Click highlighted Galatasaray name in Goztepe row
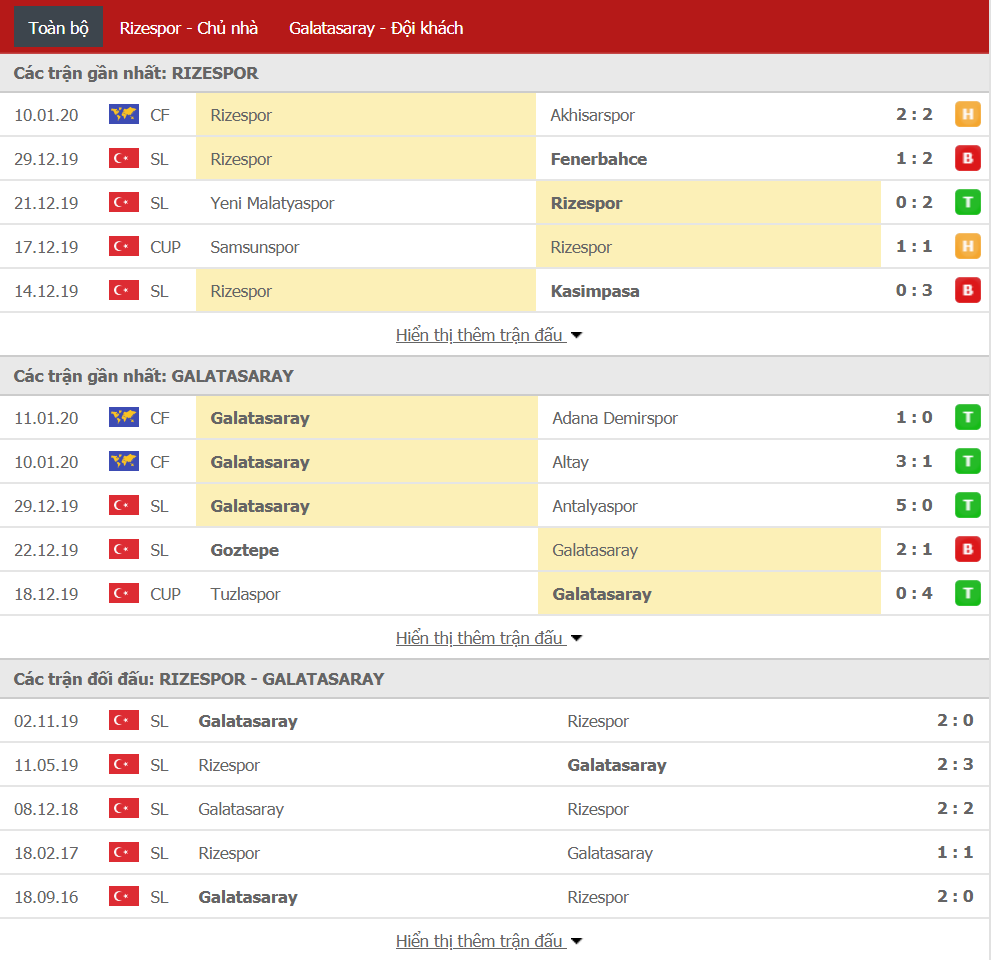Viewport: 991px width, 960px height. (x=595, y=550)
